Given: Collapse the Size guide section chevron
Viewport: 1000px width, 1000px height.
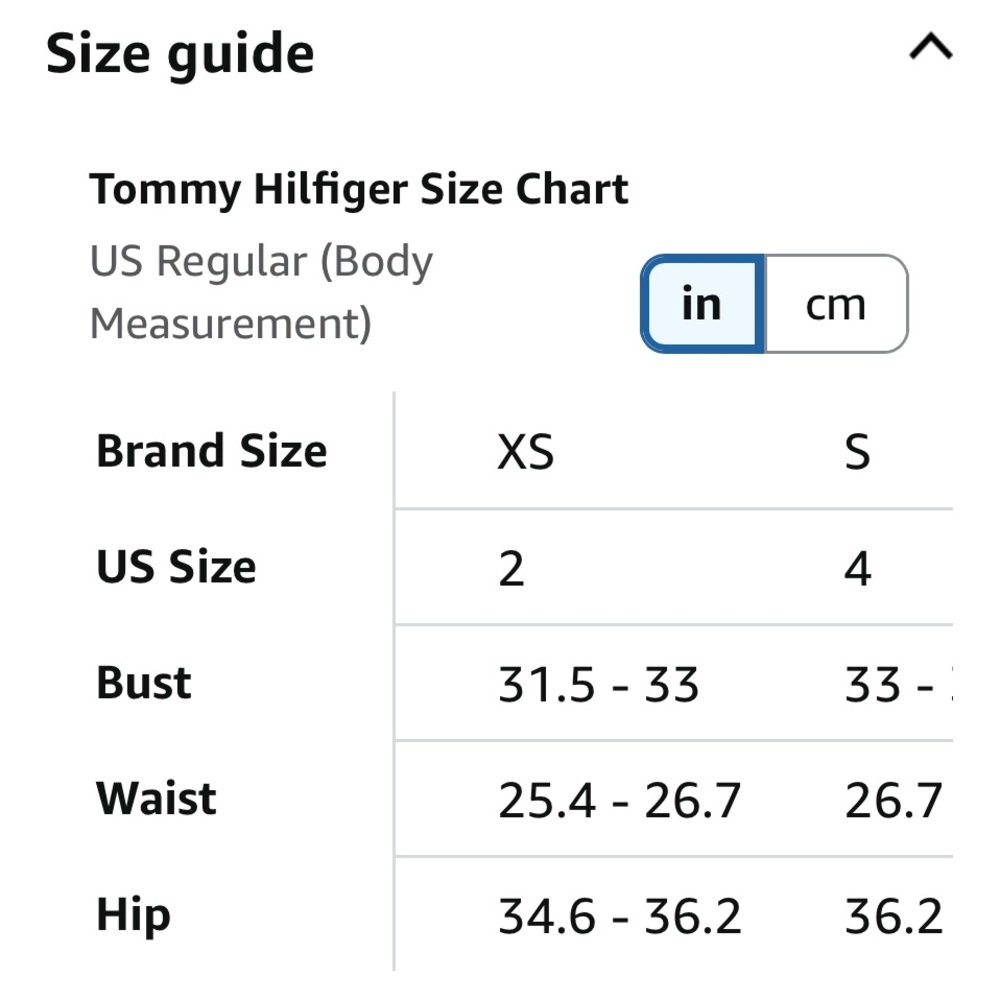Looking at the screenshot, I should (x=930, y=48).
